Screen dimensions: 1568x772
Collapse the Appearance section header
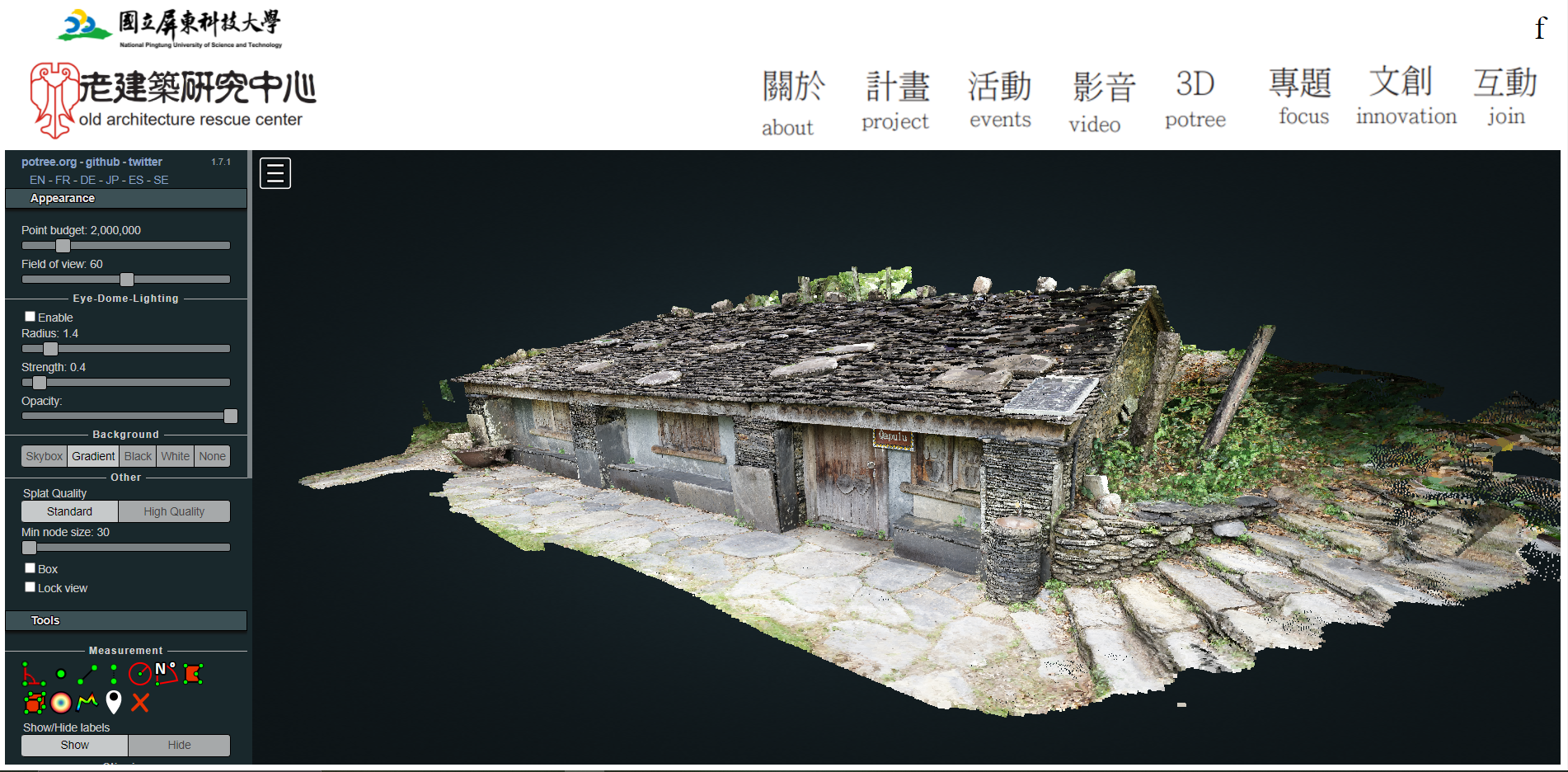point(125,199)
